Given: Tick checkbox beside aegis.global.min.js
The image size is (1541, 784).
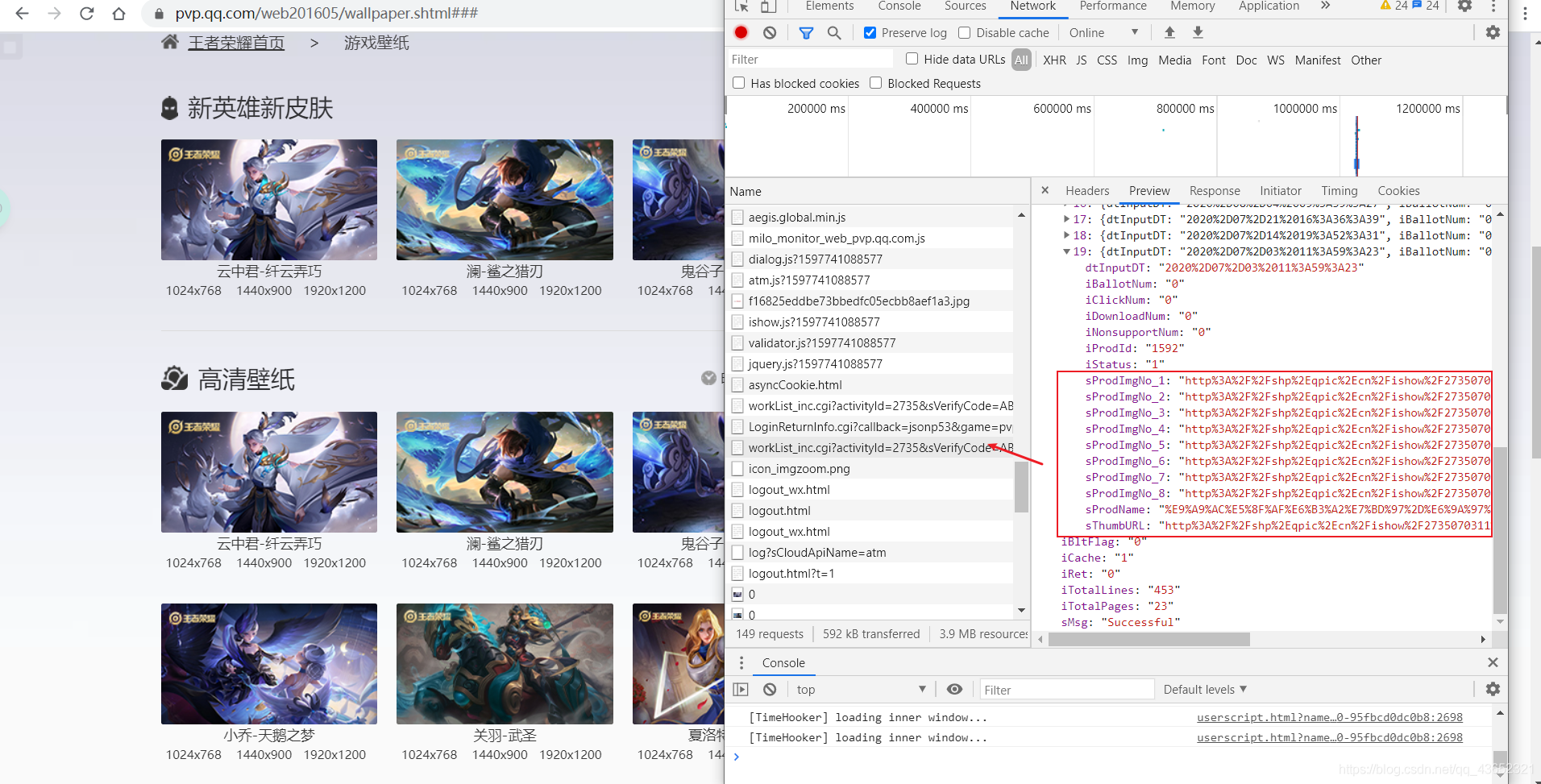Looking at the screenshot, I should click(737, 217).
